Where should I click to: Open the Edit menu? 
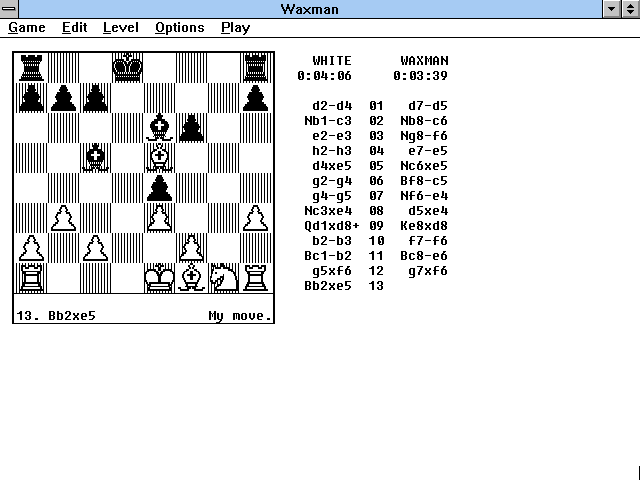click(75, 28)
